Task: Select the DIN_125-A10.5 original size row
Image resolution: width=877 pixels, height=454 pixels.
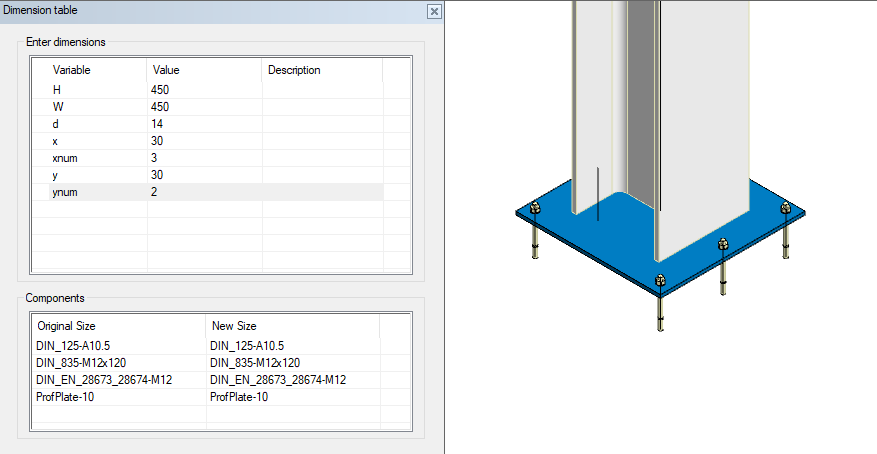Action: click(x=75, y=346)
